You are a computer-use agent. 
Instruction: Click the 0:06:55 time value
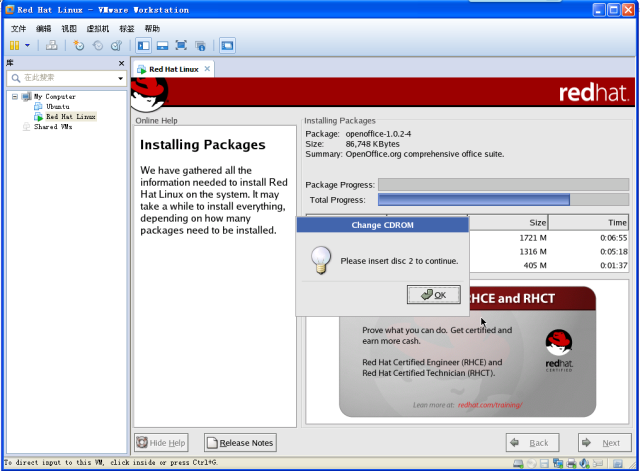click(x=613, y=238)
